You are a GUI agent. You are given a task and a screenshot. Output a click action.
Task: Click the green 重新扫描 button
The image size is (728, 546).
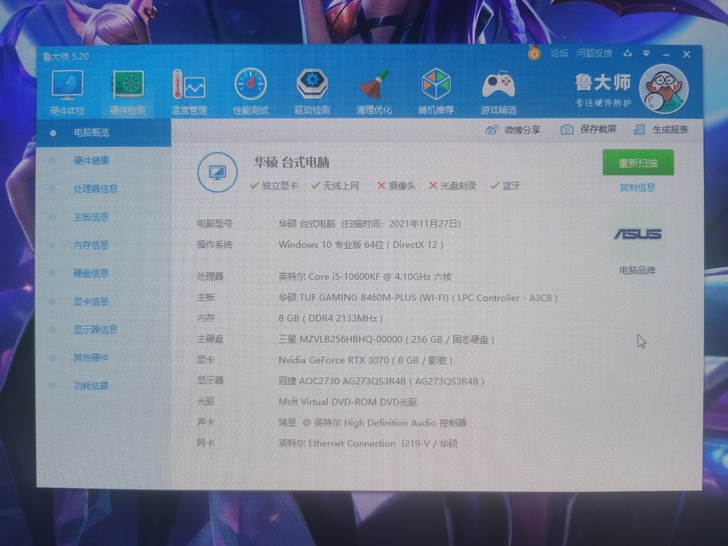pos(638,163)
